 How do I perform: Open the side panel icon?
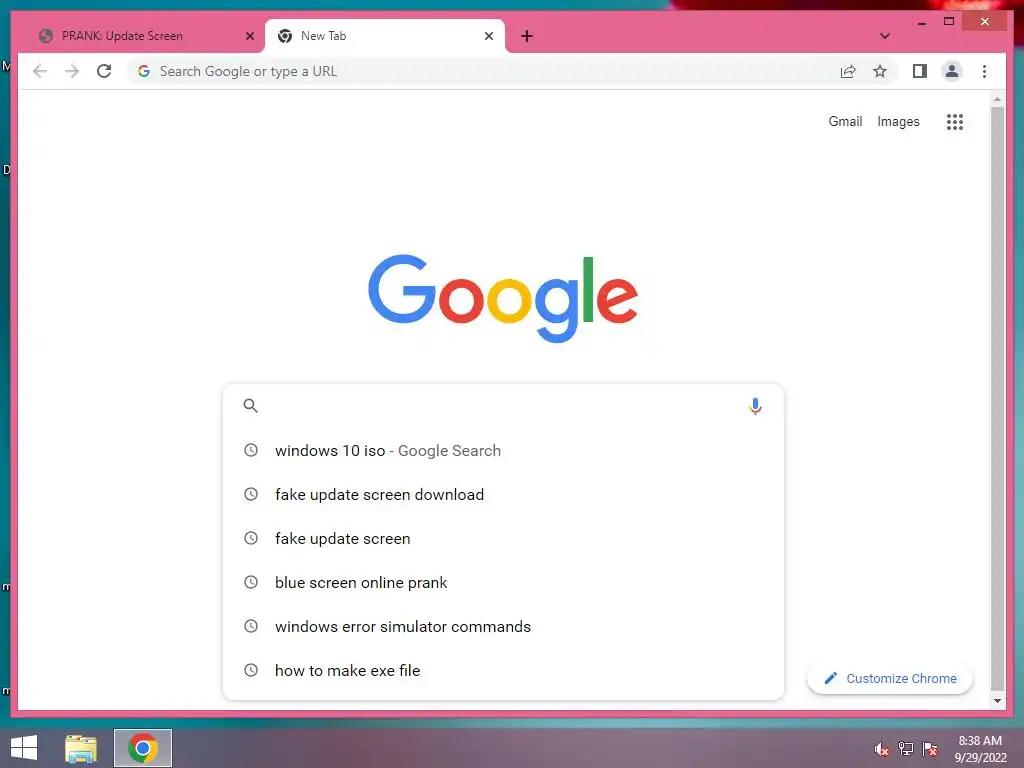(920, 71)
